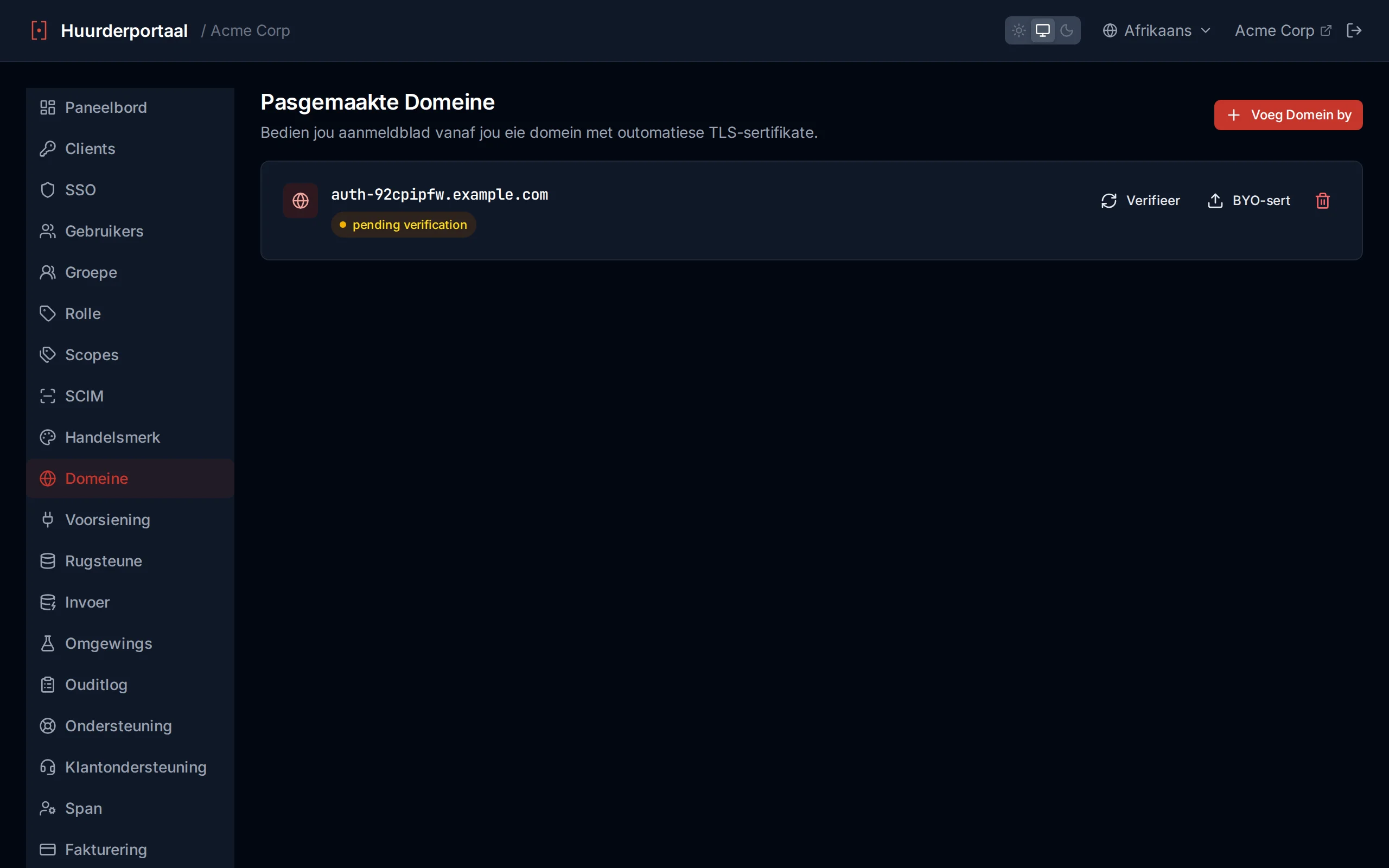Open Scopes in sidebar

pyautogui.click(x=130, y=355)
